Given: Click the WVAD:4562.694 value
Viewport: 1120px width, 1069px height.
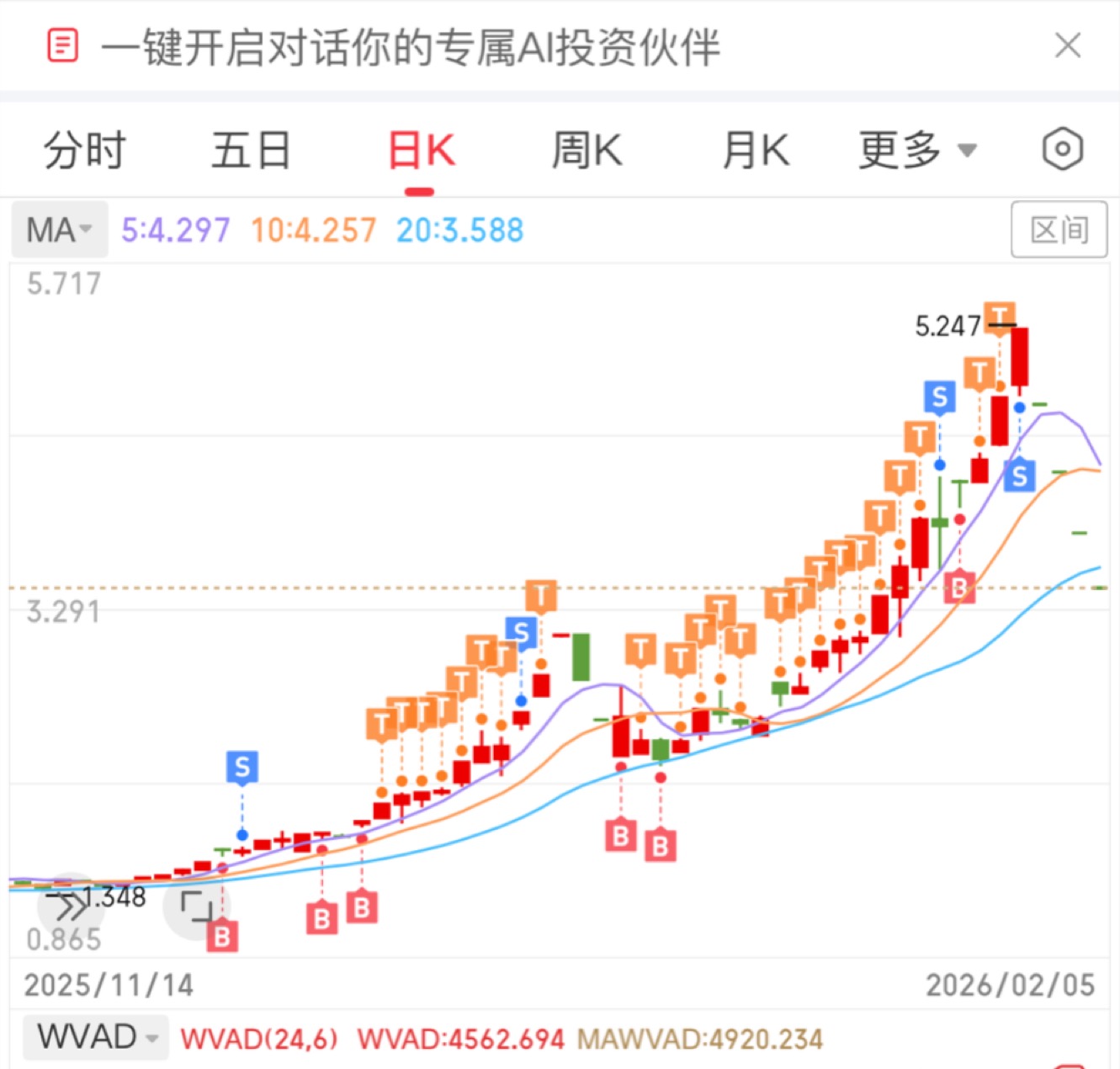Looking at the screenshot, I should click(460, 1039).
